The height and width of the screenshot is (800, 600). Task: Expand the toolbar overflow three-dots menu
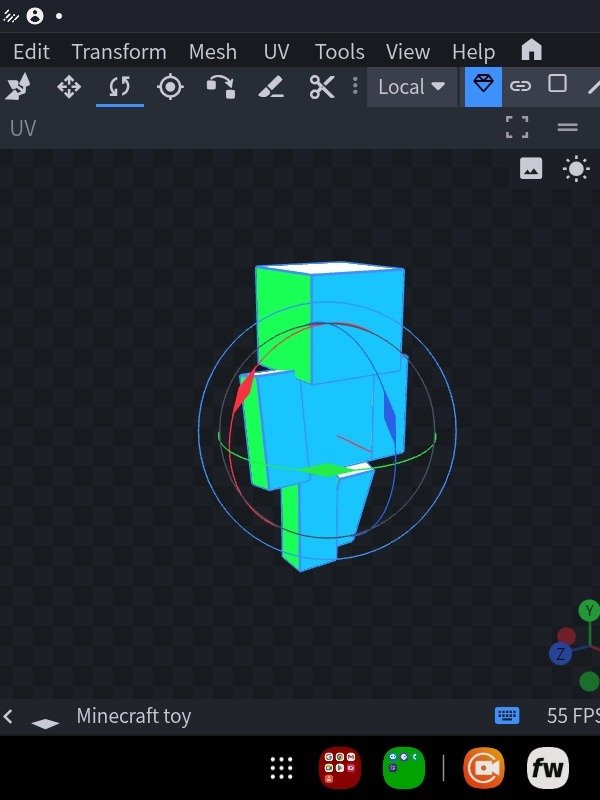(355, 87)
